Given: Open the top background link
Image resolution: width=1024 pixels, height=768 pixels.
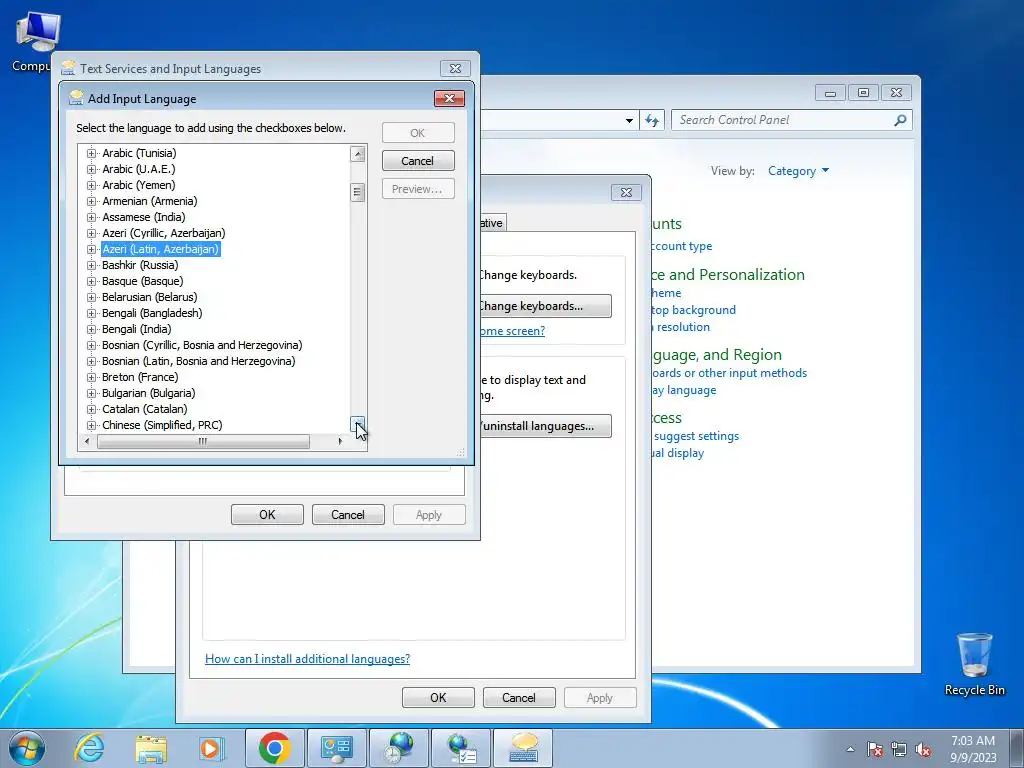Looking at the screenshot, I should coord(694,310).
